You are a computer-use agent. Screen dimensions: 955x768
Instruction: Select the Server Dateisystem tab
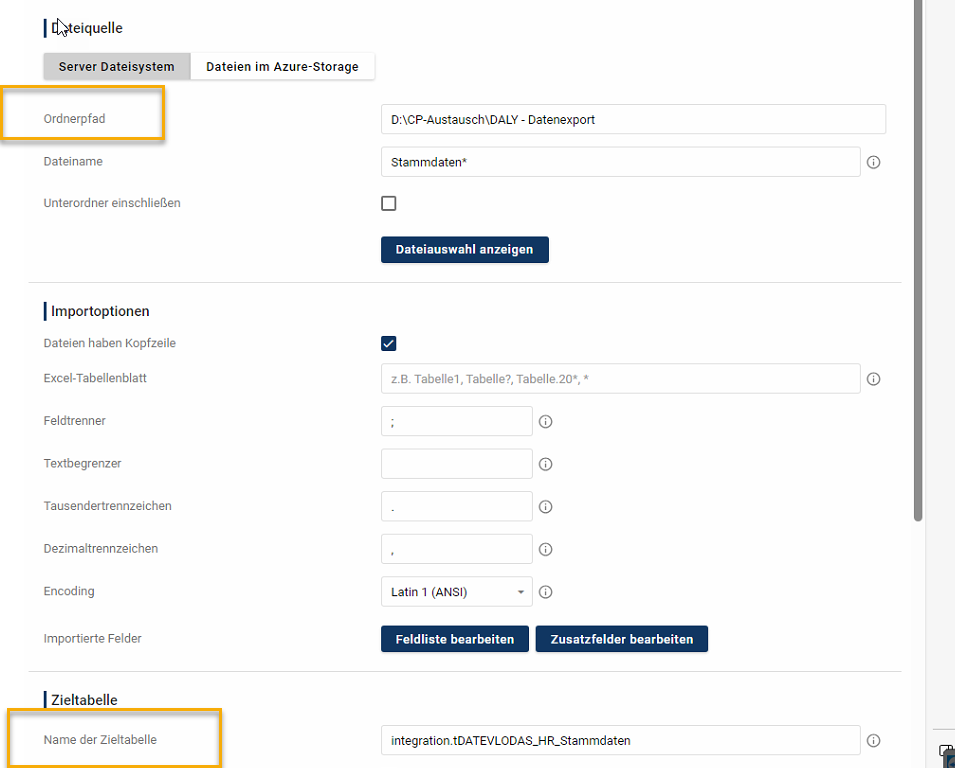(117, 67)
